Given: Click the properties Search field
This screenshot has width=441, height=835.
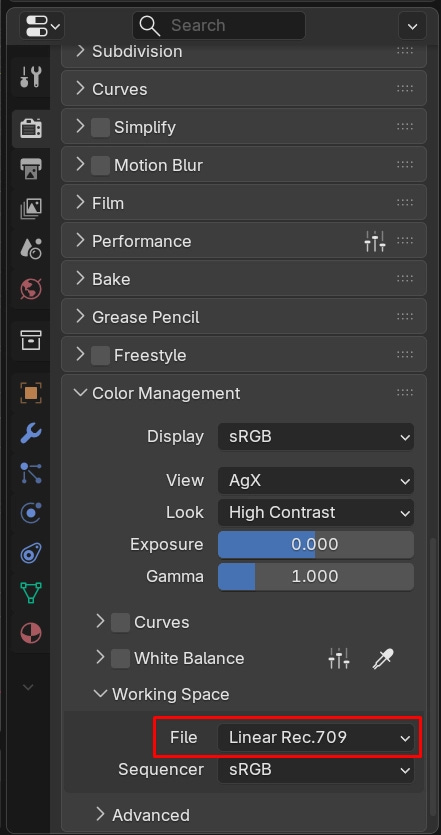Looking at the screenshot, I should point(219,25).
